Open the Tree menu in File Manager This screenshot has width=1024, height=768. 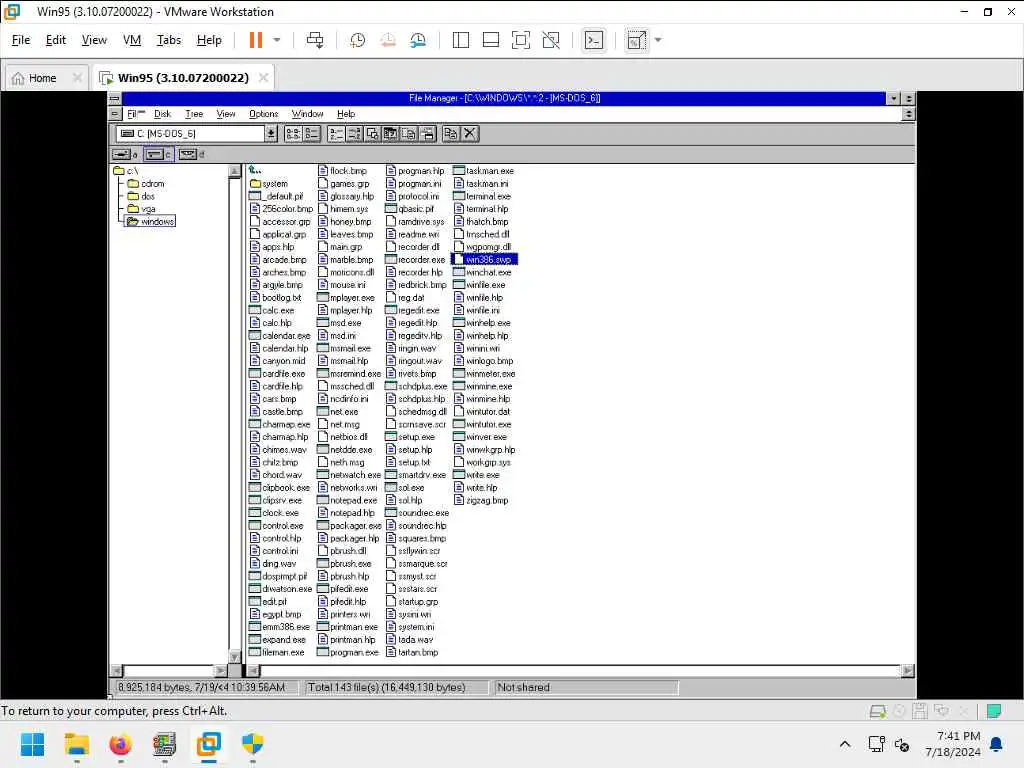(194, 114)
